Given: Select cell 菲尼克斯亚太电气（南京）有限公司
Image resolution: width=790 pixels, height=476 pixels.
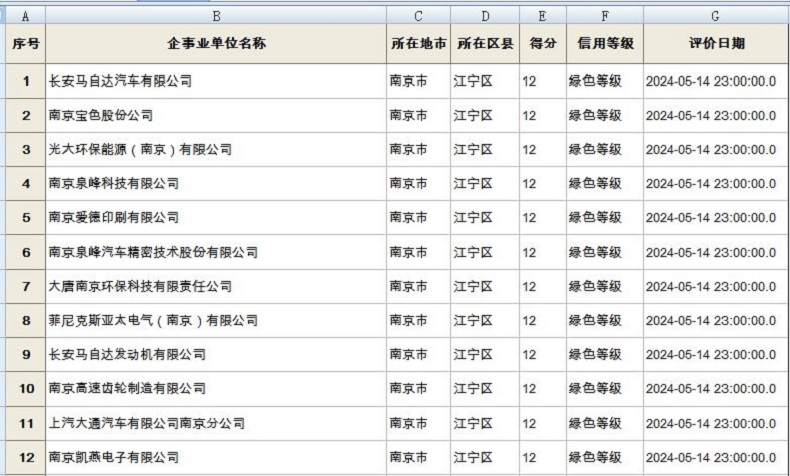Looking at the screenshot, I should [216, 320].
